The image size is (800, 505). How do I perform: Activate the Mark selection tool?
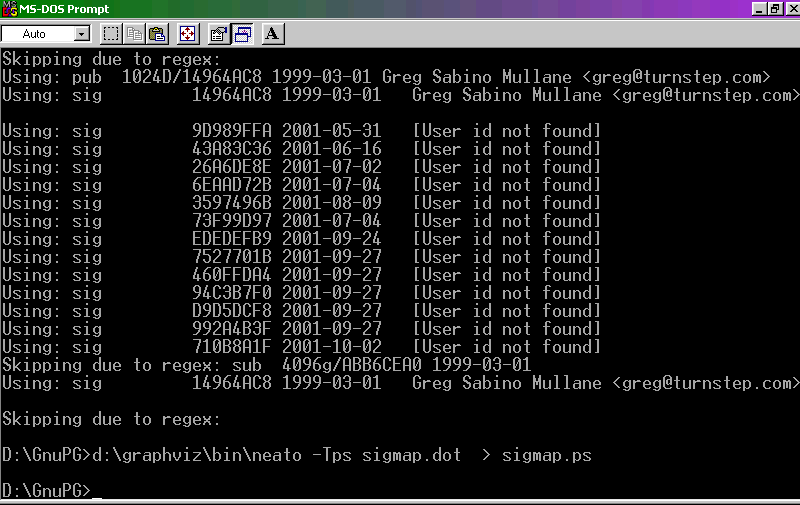coord(111,34)
